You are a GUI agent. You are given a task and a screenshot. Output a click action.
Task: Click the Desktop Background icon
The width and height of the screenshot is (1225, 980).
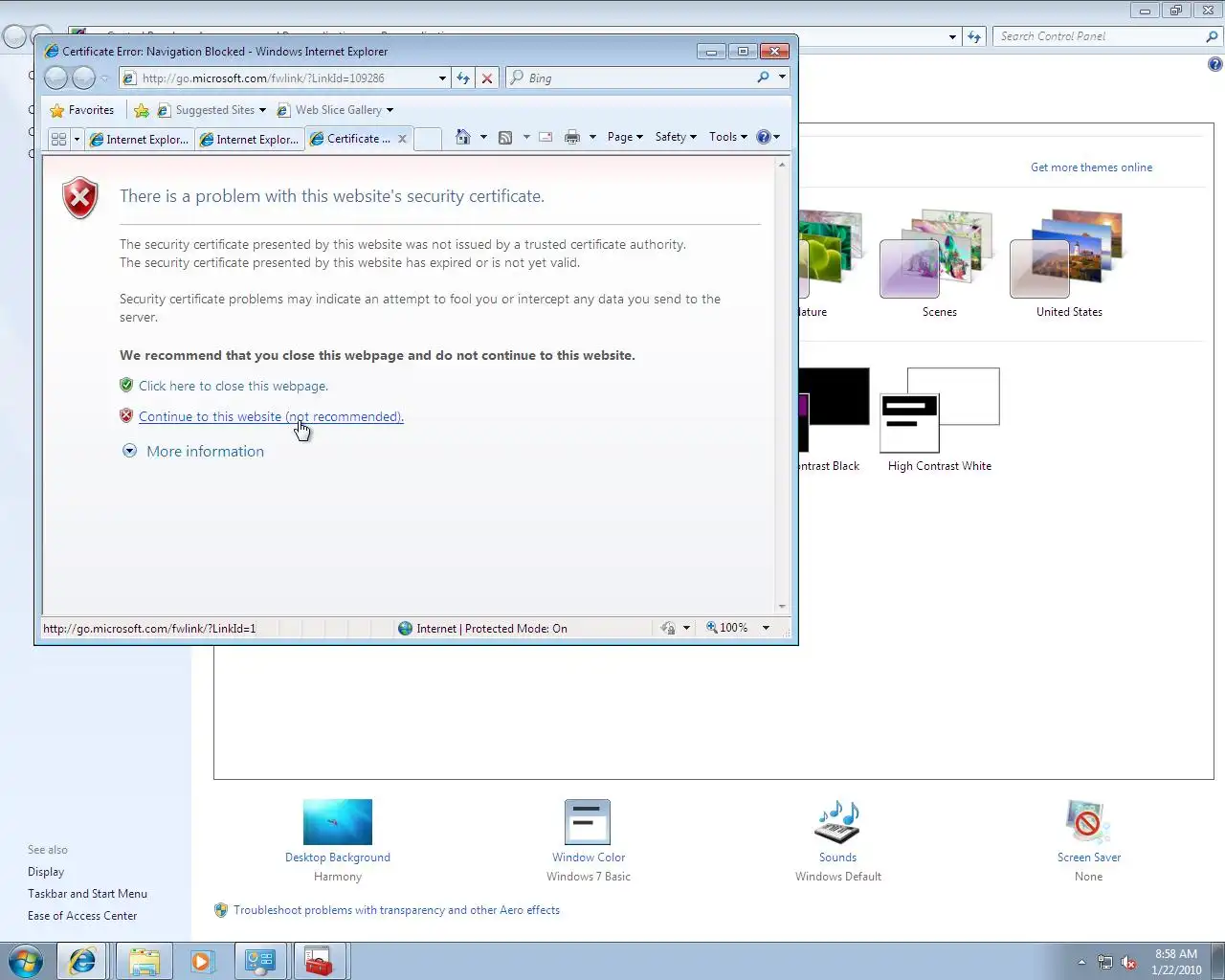pyautogui.click(x=338, y=822)
